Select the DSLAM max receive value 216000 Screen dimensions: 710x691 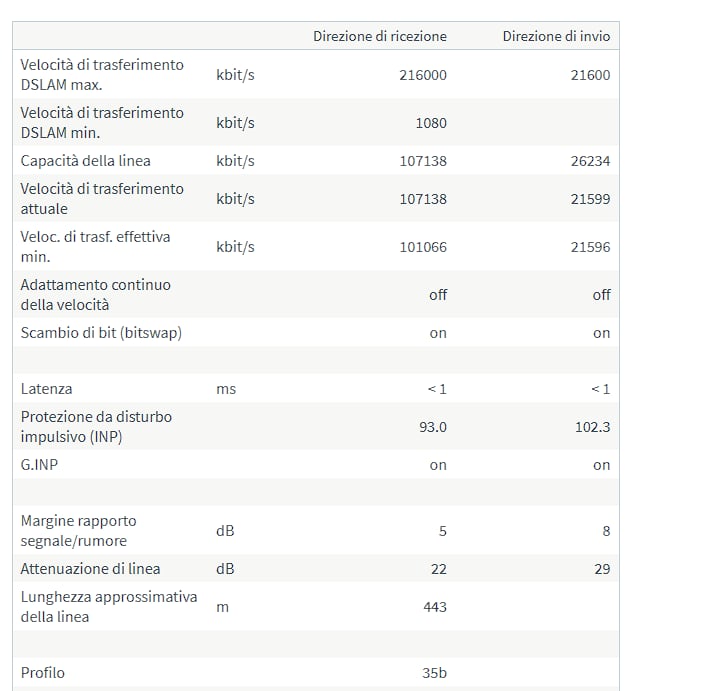[x=422, y=75]
